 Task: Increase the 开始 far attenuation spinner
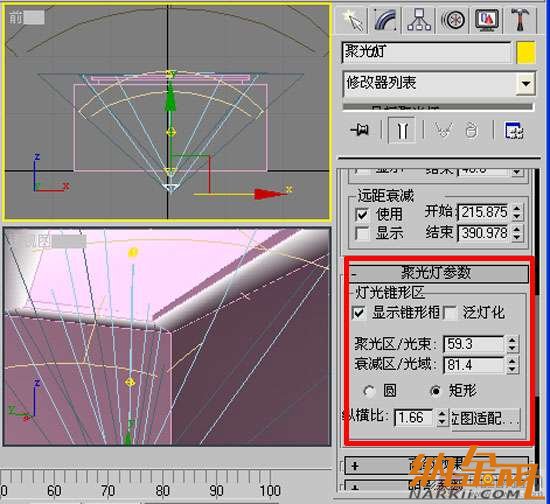tap(517, 208)
